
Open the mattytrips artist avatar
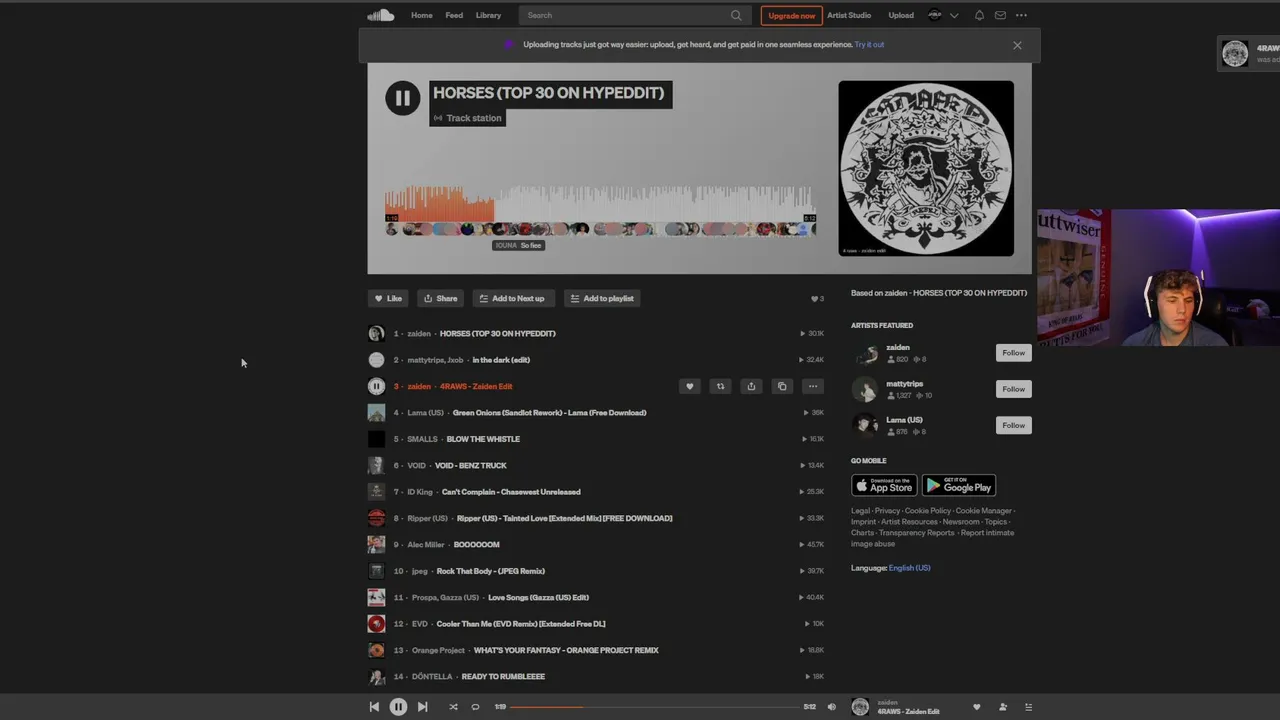coord(865,389)
